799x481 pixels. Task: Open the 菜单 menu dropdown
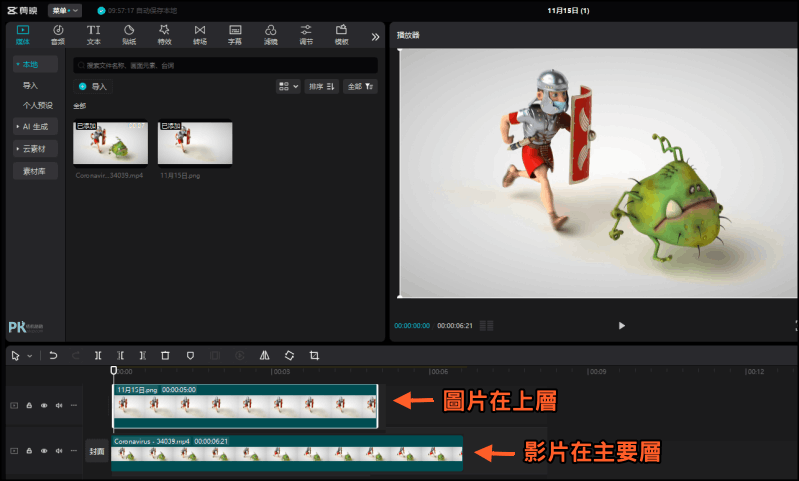65,10
